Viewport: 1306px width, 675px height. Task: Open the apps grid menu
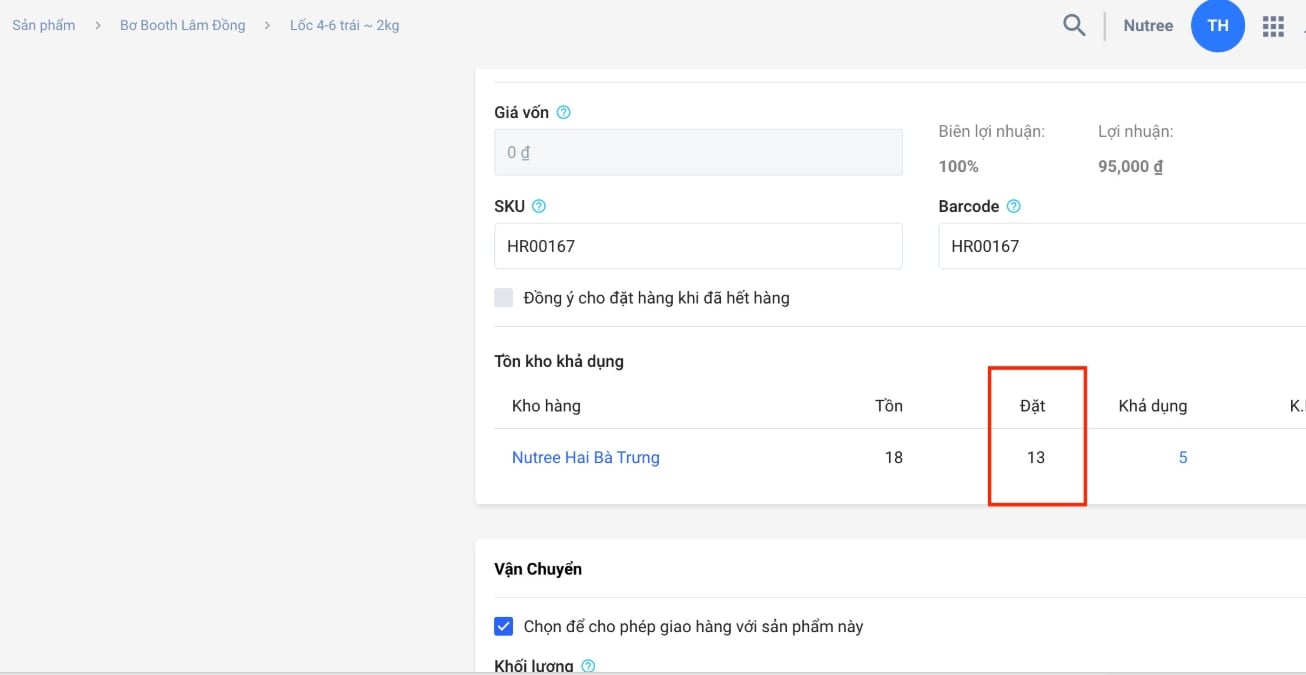(x=1273, y=26)
